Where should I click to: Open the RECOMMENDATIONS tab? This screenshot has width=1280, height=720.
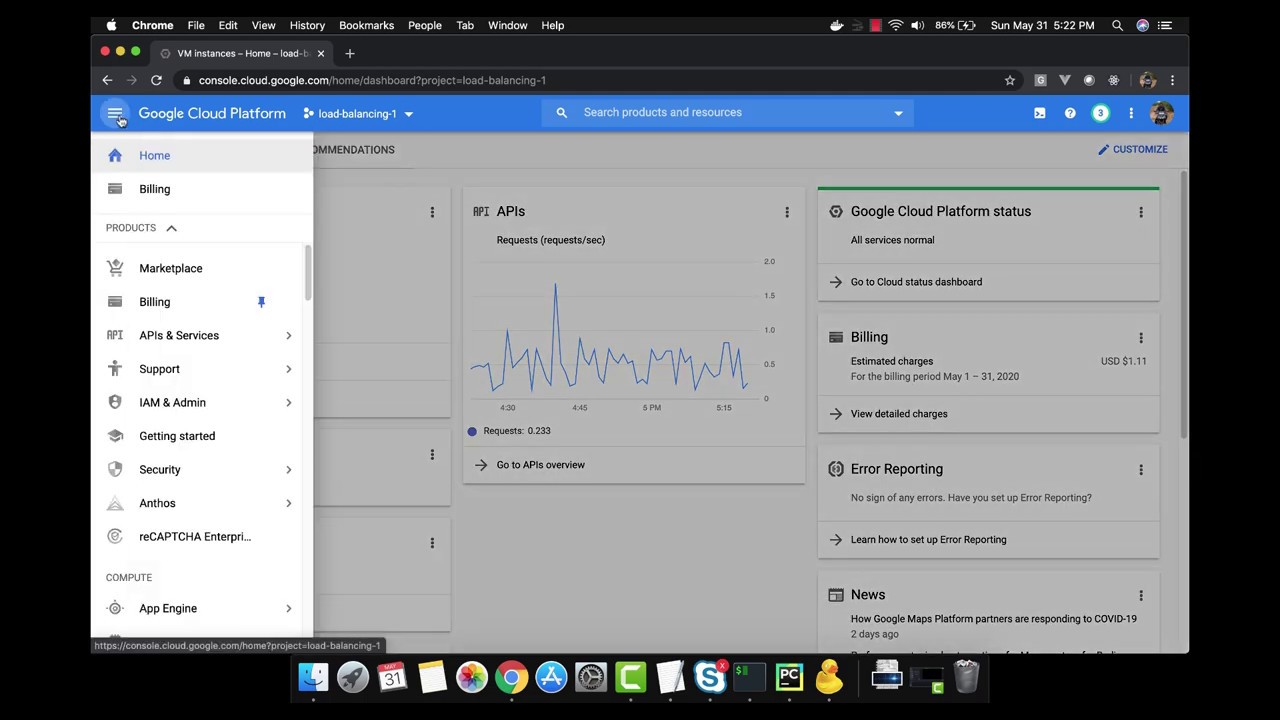[354, 150]
